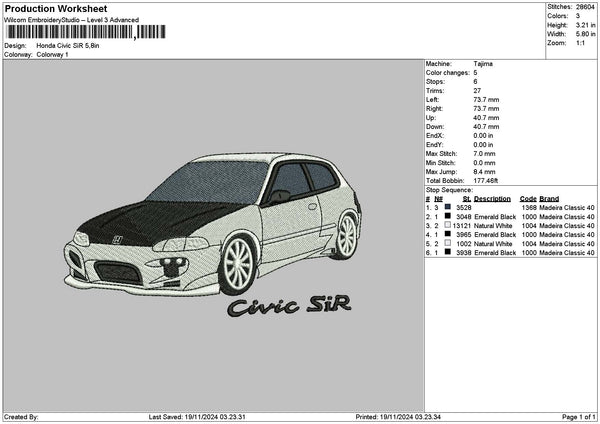Click the Min Stitch value '0.0 mm'
Screen dimensions: 600x424
tap(484, 163)
